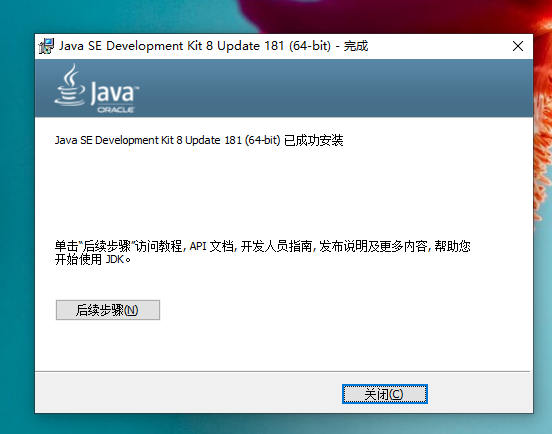Click the text mentioning "API 文档"

coord(211,246)
